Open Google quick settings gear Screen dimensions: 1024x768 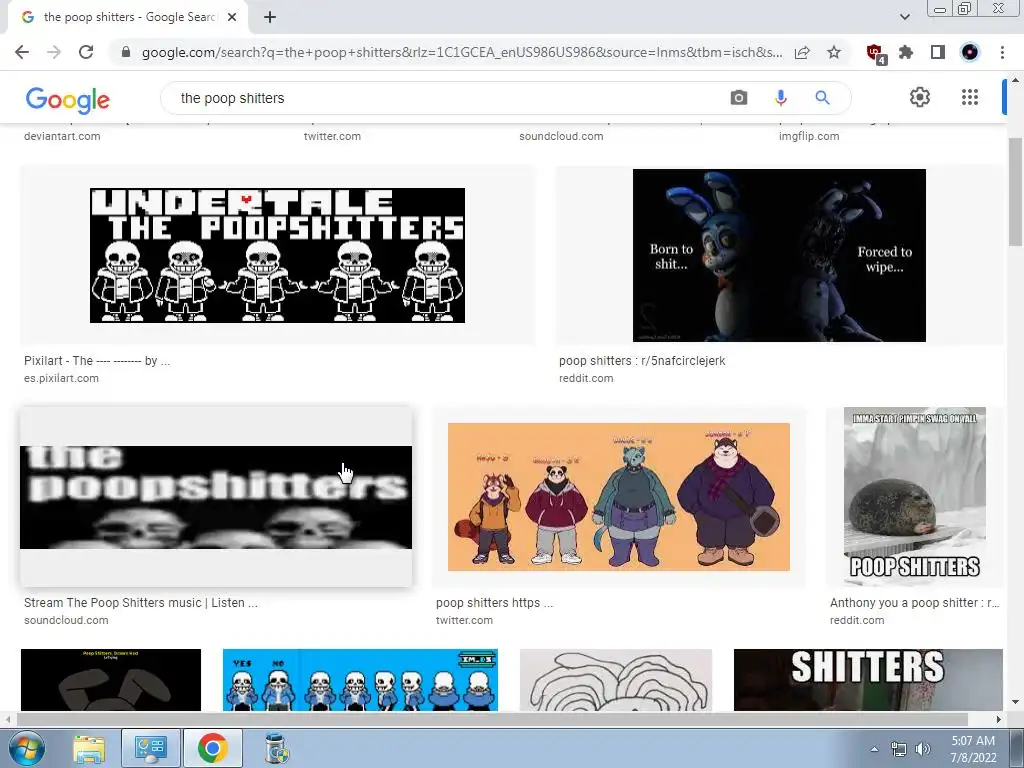(x=920, y=97)
